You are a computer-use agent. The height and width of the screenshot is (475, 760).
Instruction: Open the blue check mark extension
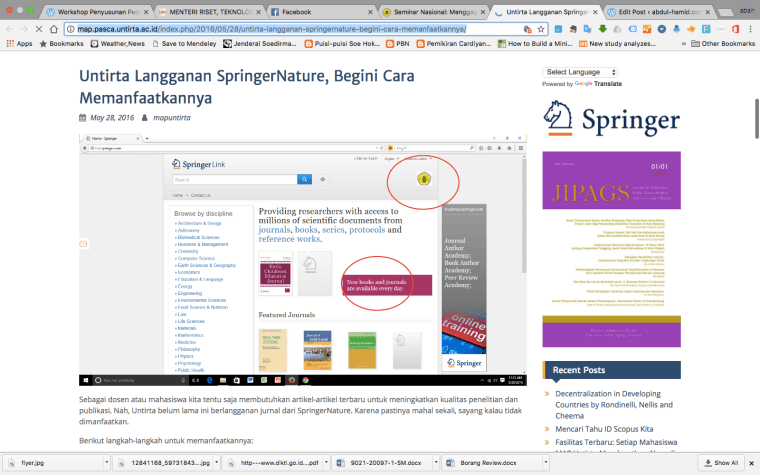558,29
